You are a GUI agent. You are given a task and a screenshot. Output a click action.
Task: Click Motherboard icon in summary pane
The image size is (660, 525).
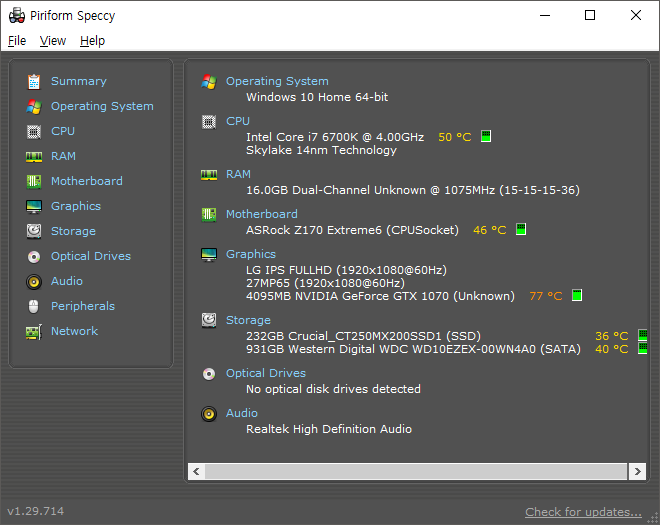209,214
